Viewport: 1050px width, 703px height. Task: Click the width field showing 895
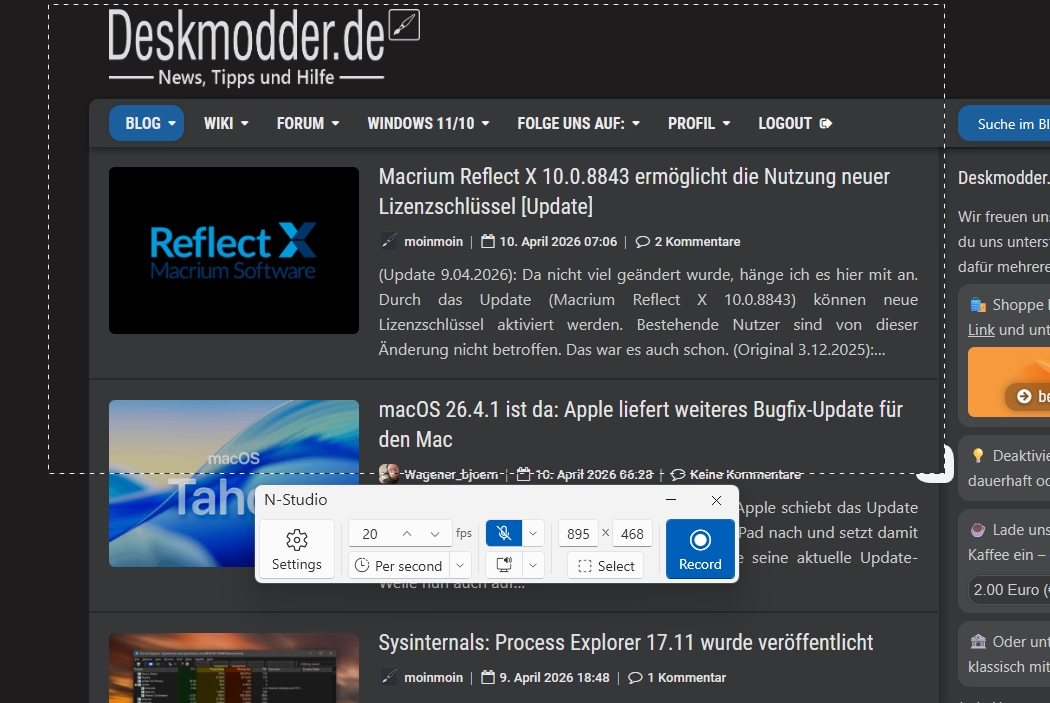coord(578,534)
